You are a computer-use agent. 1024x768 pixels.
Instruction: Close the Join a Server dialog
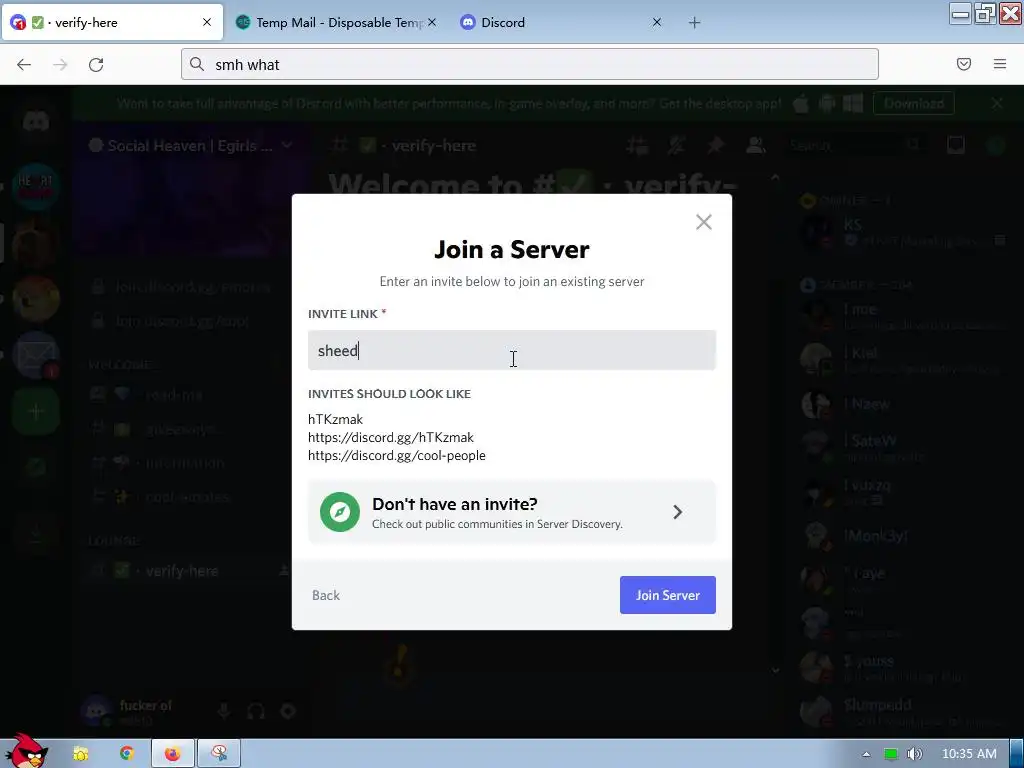[x=703, y=222]
